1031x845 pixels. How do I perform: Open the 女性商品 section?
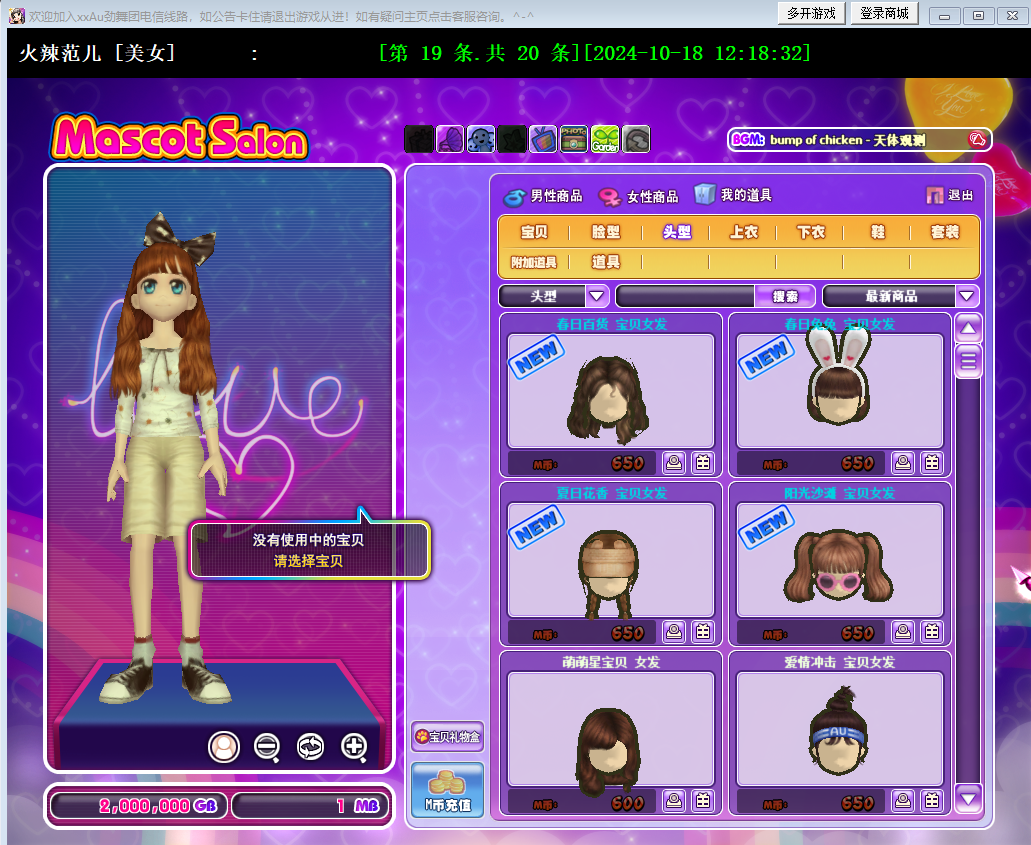(639, 196)
